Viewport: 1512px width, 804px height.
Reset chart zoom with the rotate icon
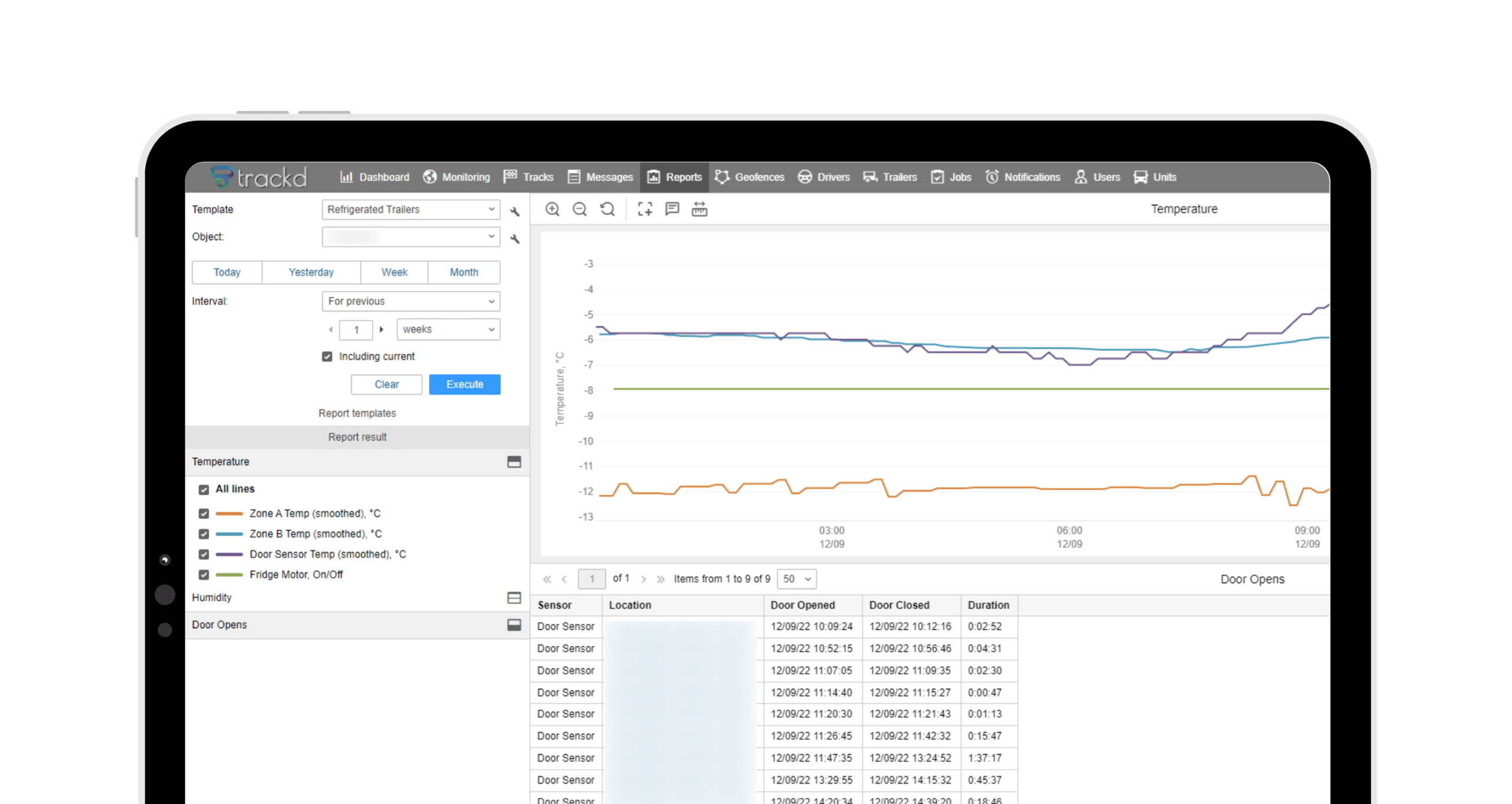[x=607, y=209]
